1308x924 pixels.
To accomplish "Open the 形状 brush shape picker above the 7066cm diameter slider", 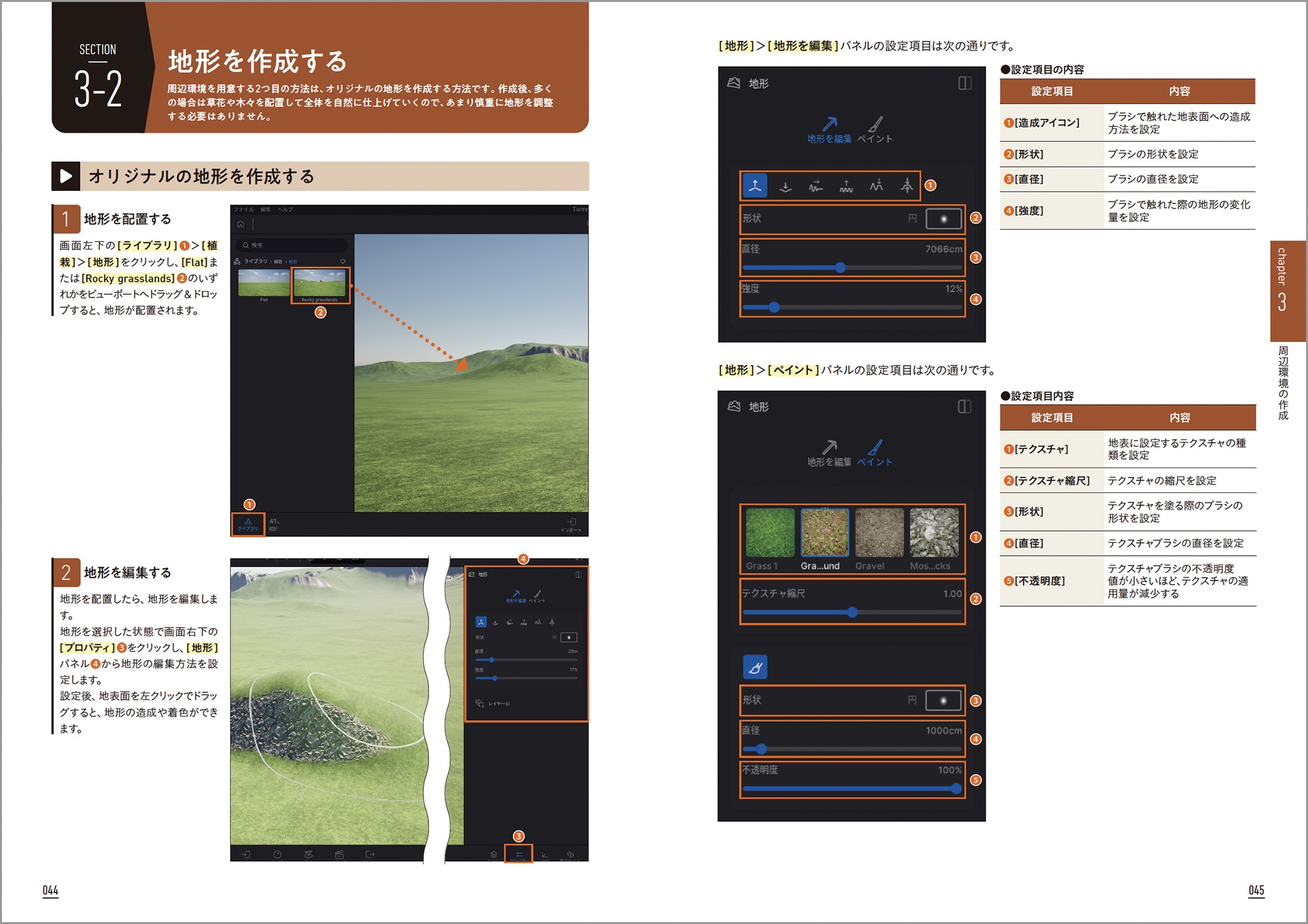I will pyautogui.click(x=944, y=219).
